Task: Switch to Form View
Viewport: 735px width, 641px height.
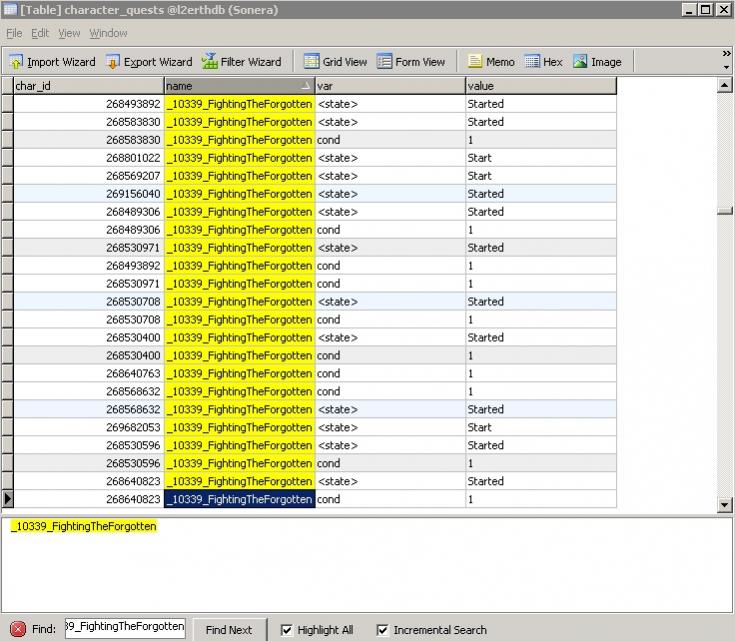Action: click(x=410, y=62)
